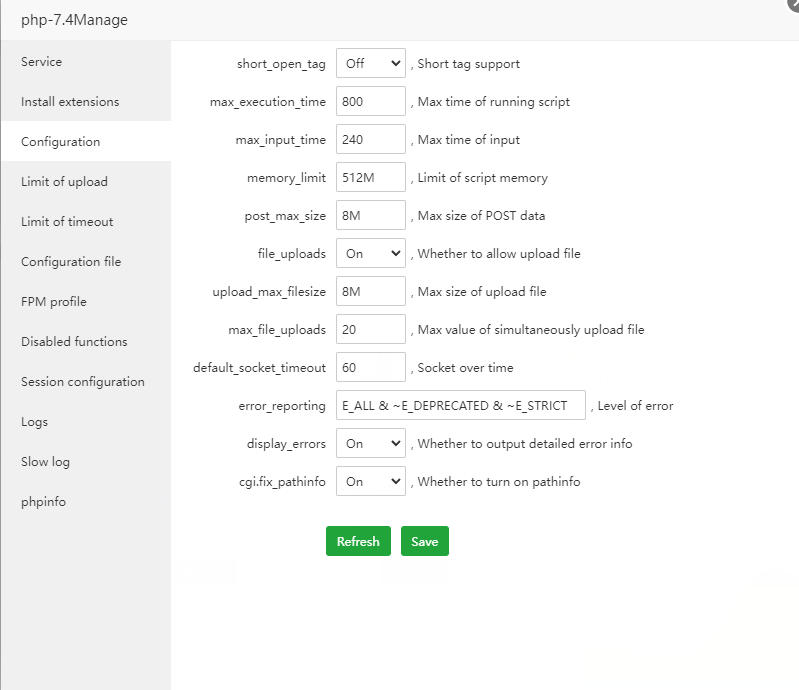Expand the cgi.fix_pathinfo dropdown

tap(370, 481)
